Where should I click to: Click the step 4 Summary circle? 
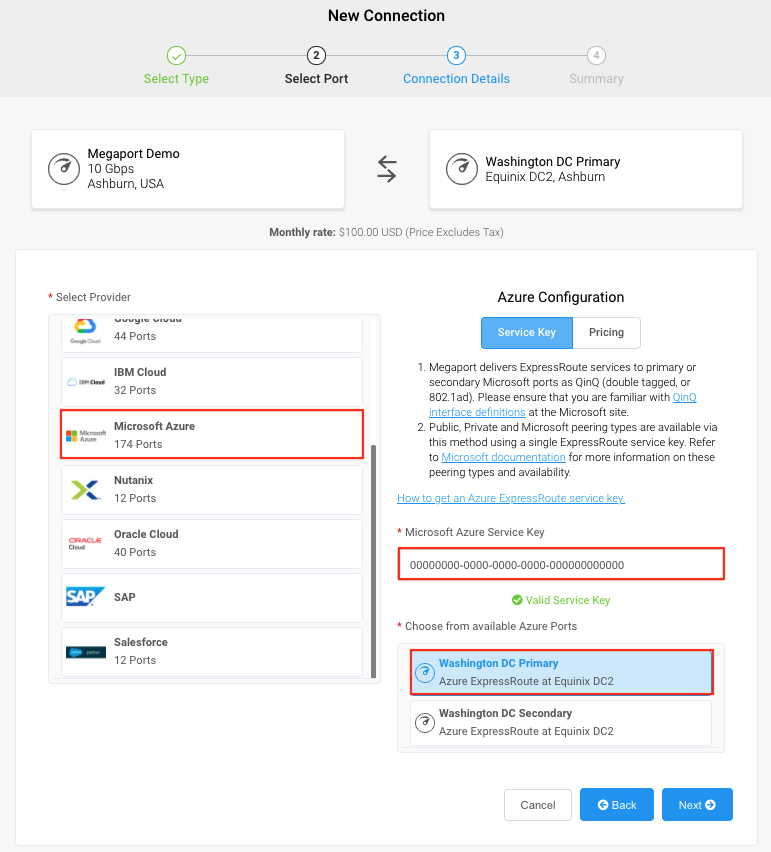coord(596,55)
